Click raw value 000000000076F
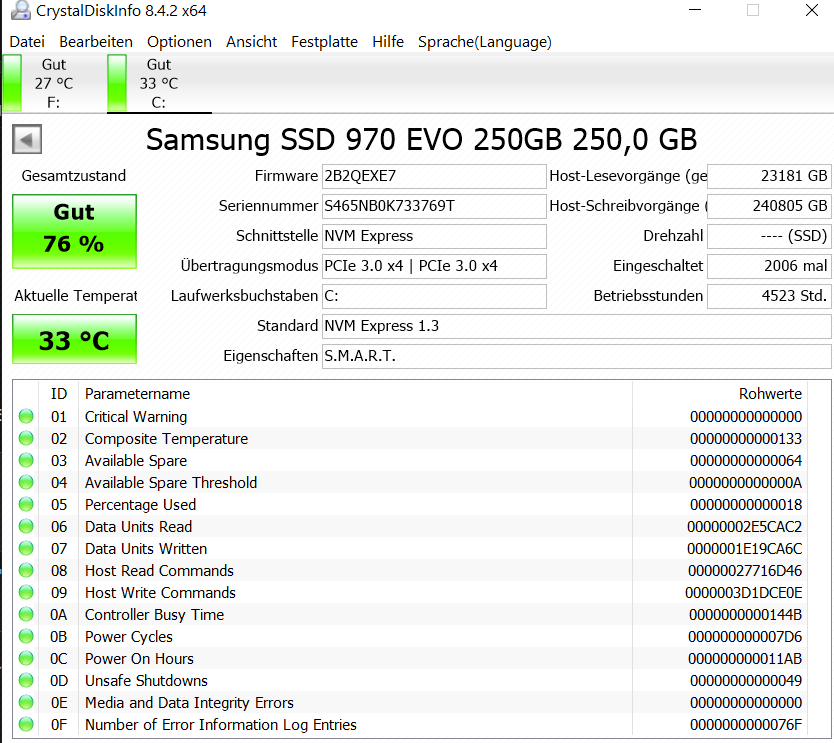Viewport: 834px width, 743px height. 746,724
